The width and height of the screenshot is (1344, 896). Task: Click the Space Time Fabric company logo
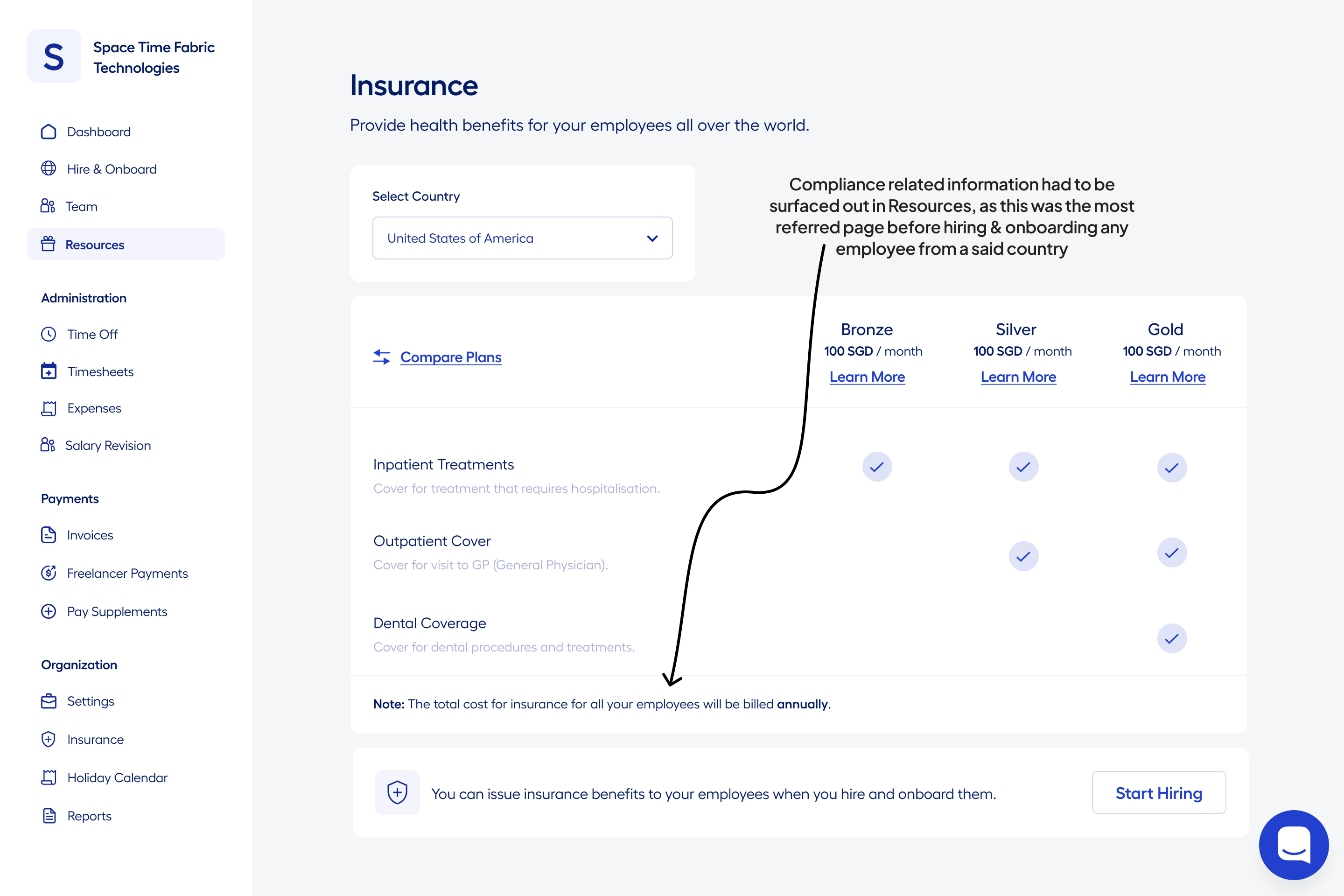(54, 56)
